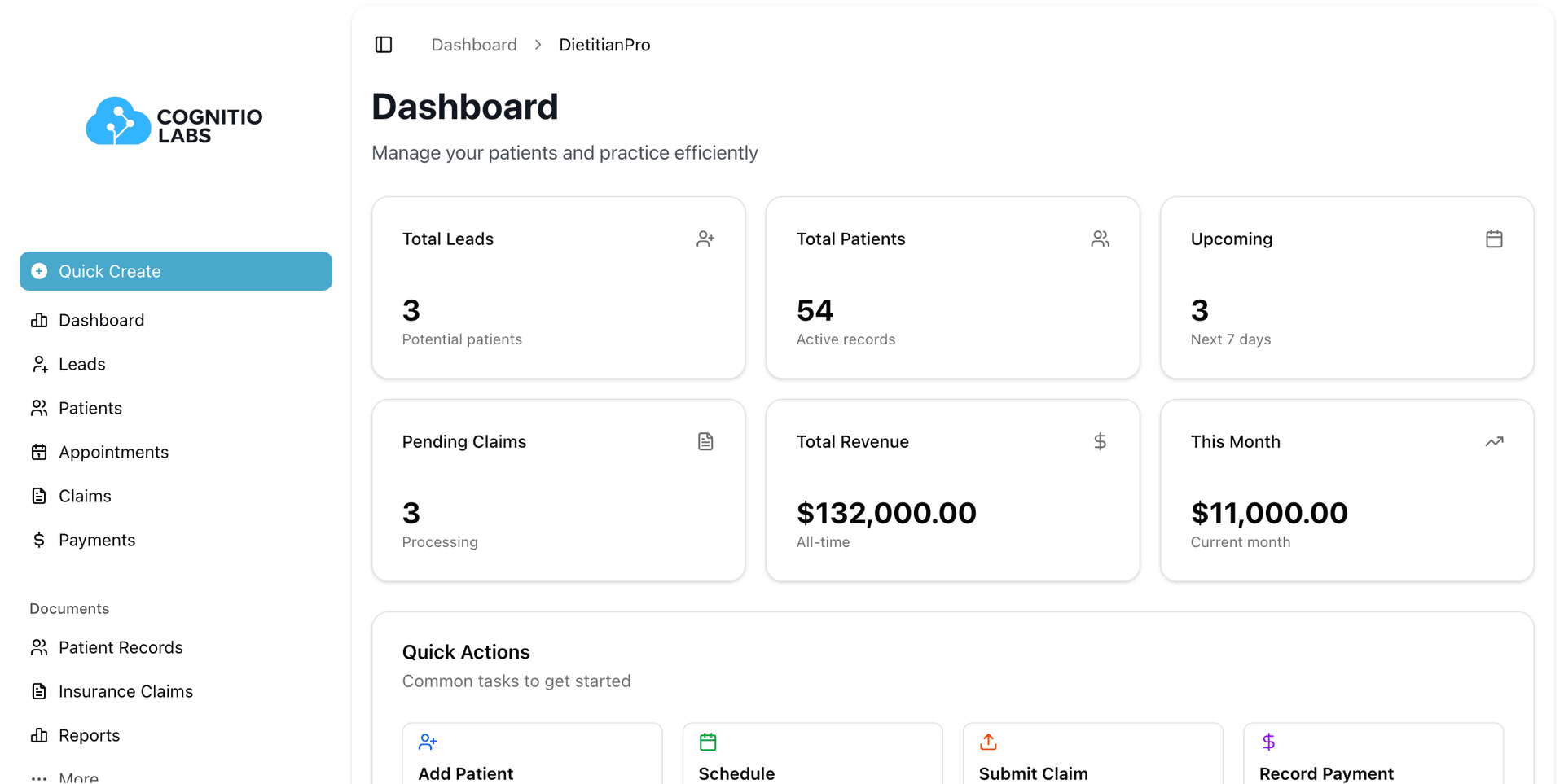Select the Patients icon in the sidebar
The width and height of the screenshot is (1564, 784).
(x=40, y=408)
